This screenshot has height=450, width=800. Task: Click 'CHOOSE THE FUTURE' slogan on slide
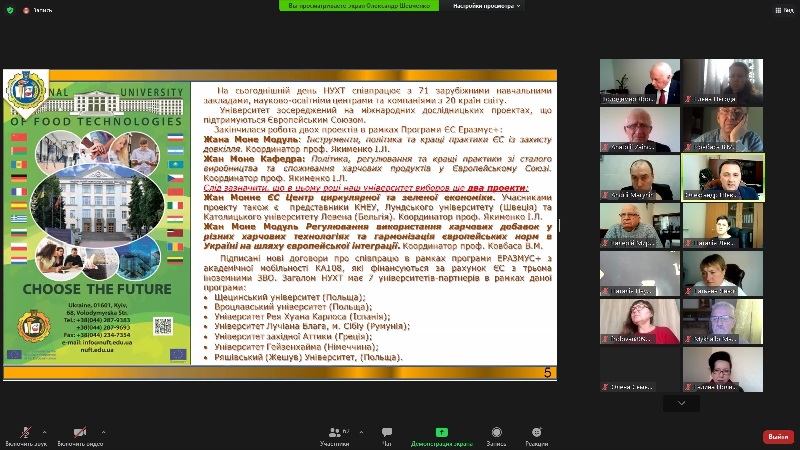[x=97, y=289]
